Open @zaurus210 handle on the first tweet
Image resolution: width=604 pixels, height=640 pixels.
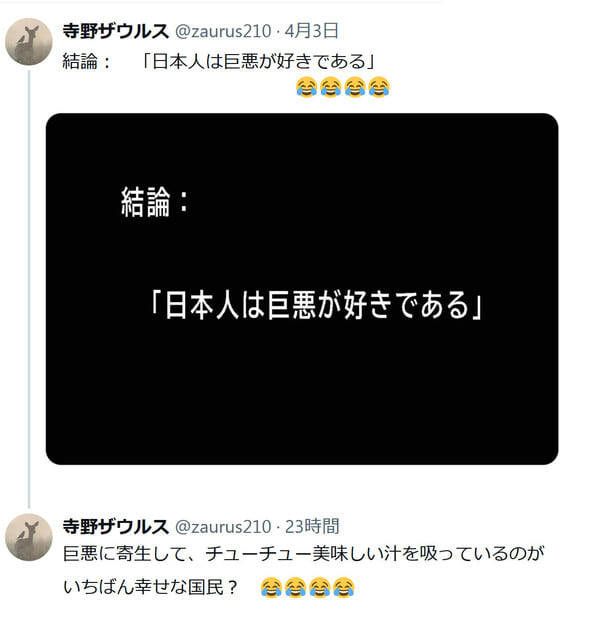[x=223, y=31]
